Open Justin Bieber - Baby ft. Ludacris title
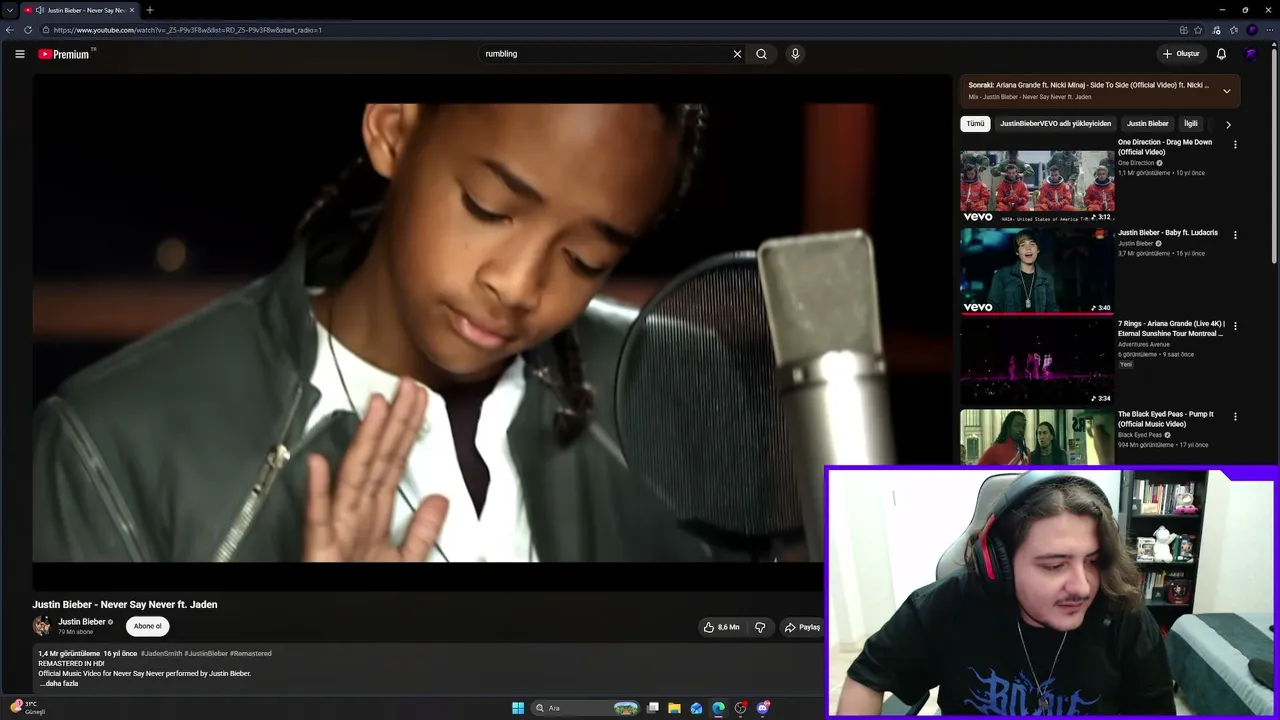Image resolution: width=1280 pixels, height=720 pixels. pos(1168,233)
